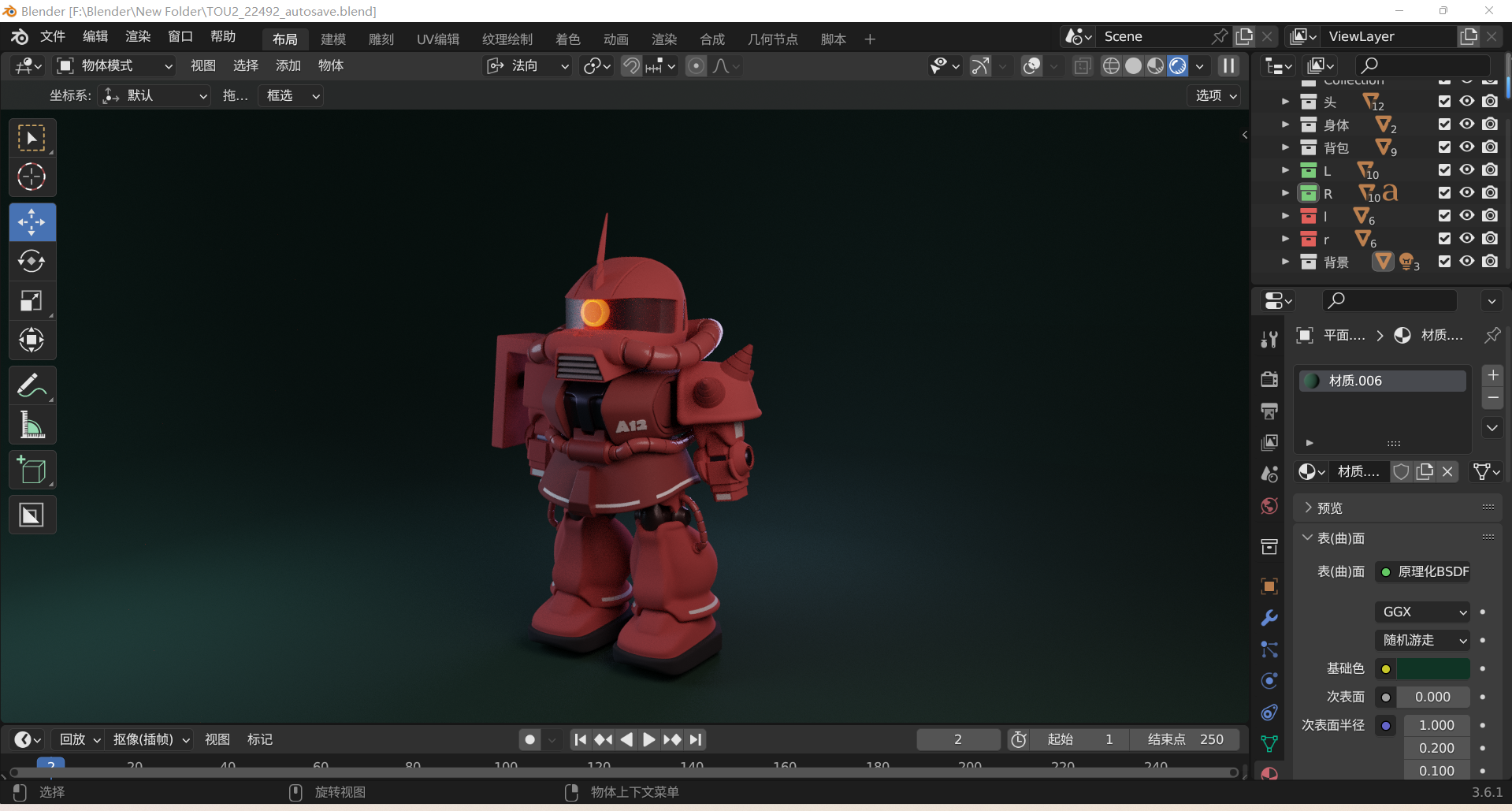Switch viewport to solid shading mode
Viewport: 1512px width, 811px height.
tap(1133, 66)
